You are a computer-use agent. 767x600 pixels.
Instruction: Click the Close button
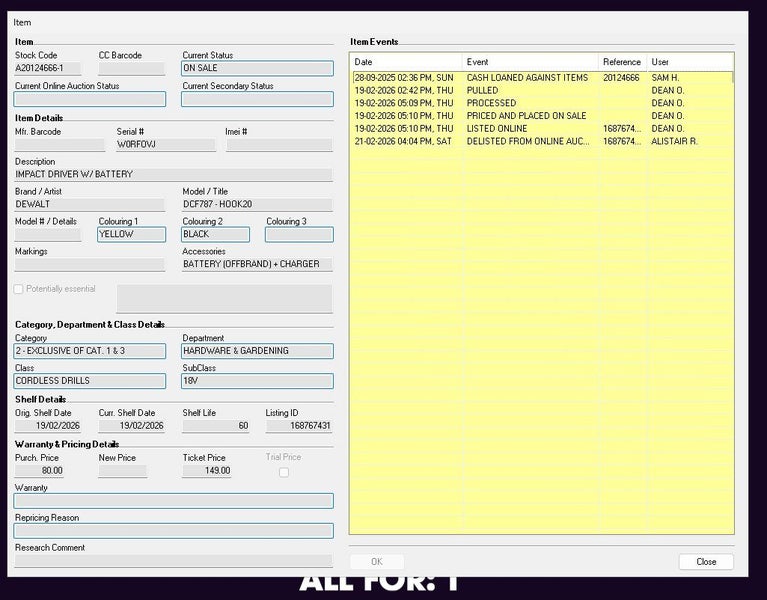pyautogui.click(x=705, y=562)
